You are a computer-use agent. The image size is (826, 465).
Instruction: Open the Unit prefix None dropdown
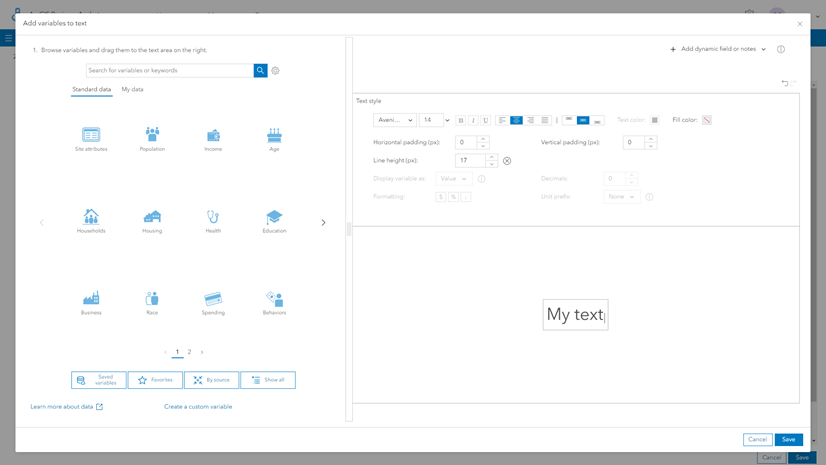[x=622, y=196]
